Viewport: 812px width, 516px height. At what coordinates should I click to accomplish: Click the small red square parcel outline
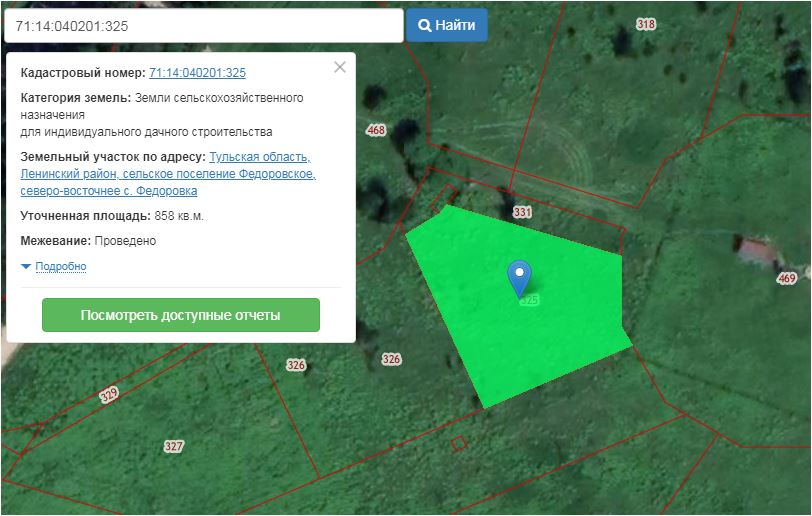point(458,442)
